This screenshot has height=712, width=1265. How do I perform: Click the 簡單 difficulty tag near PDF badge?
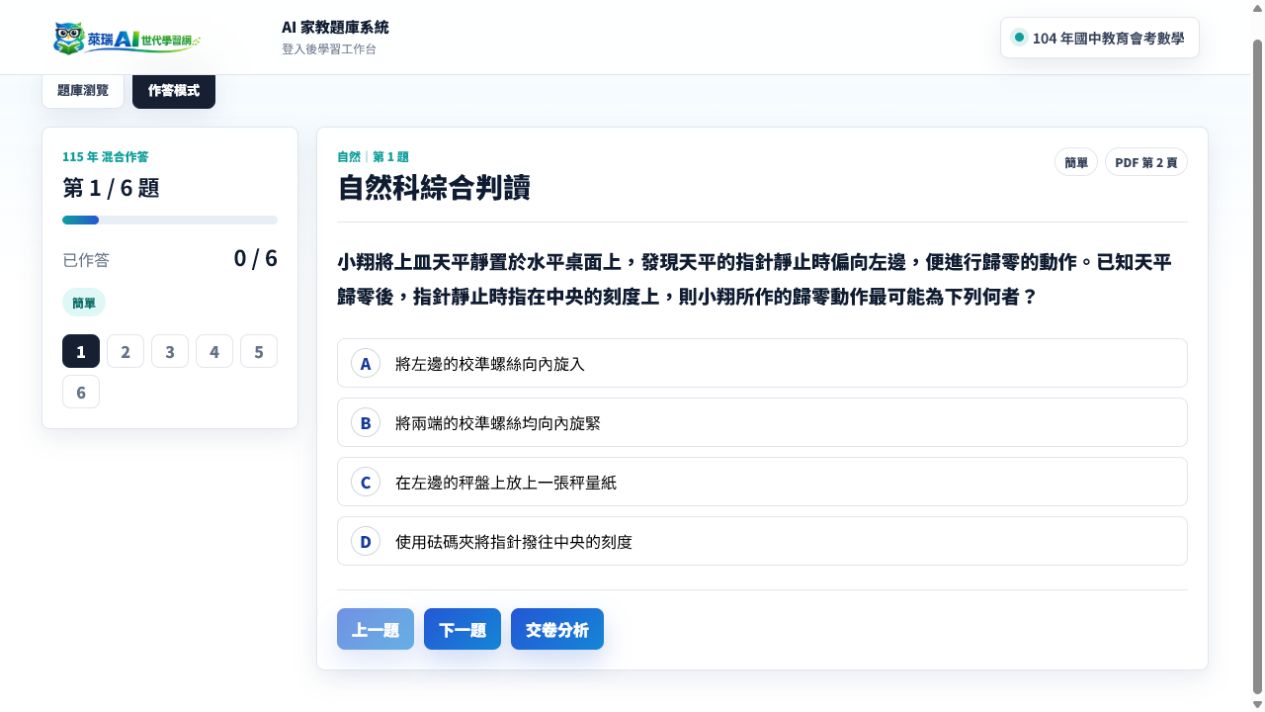(1076, 162)
